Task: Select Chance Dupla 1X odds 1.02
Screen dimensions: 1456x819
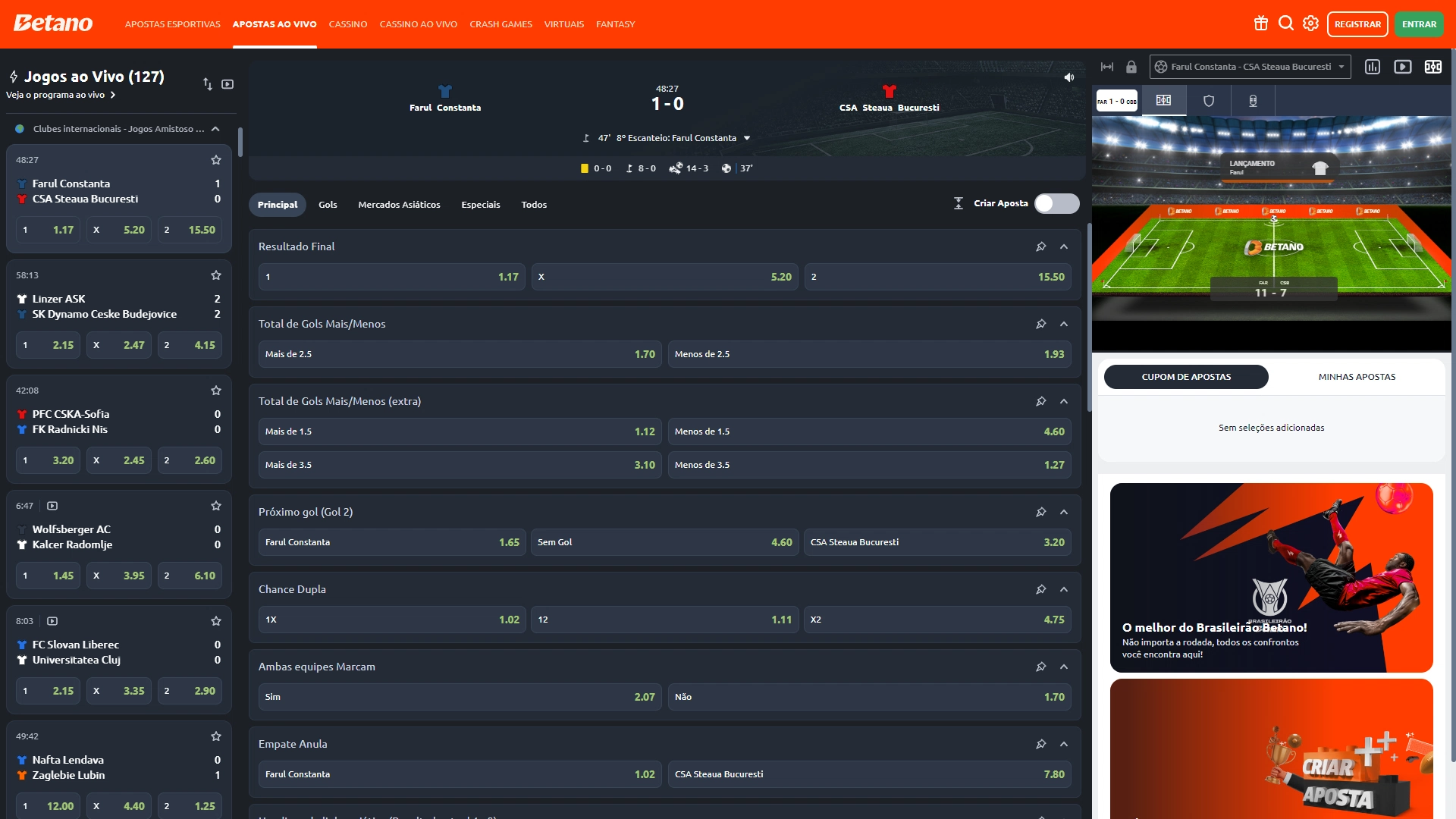Action: click(392, 620)
